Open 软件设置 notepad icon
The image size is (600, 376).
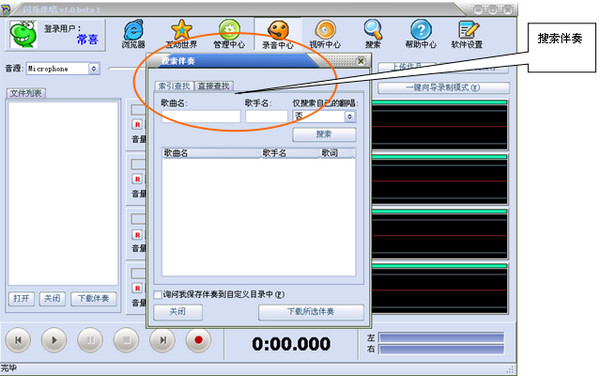point(467,34)
